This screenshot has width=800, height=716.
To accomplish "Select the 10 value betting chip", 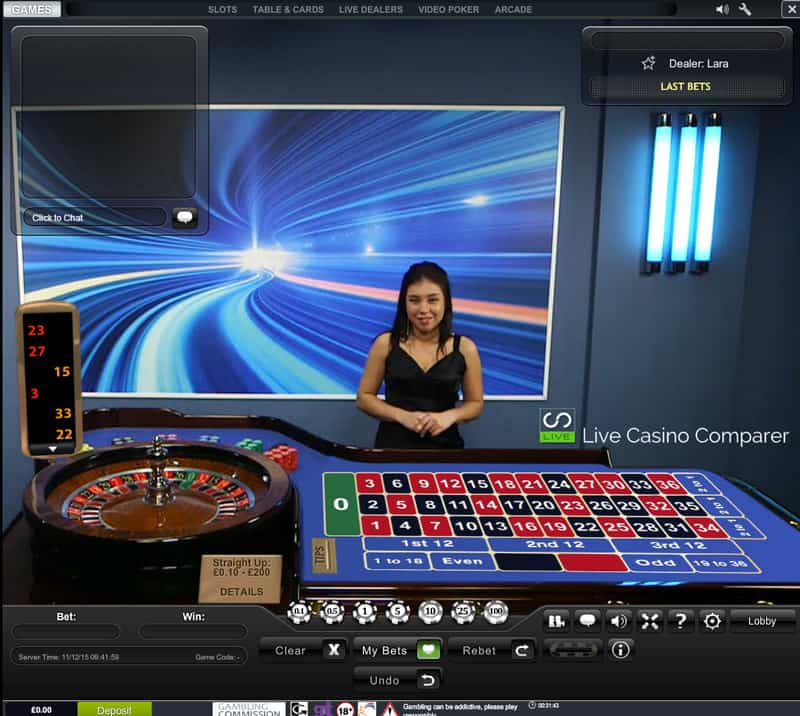I will pos(430,611).
